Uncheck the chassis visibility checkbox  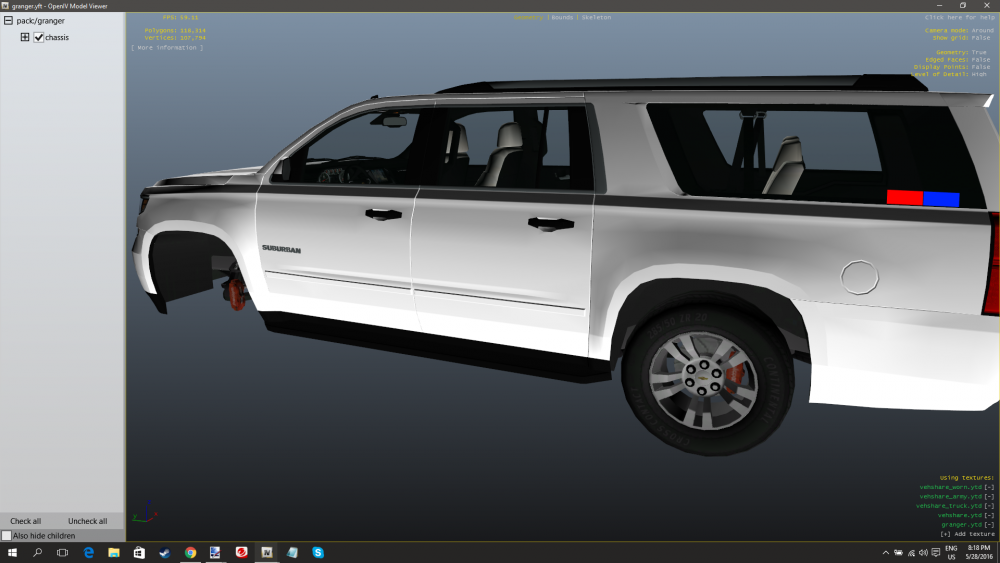[38, 38]
